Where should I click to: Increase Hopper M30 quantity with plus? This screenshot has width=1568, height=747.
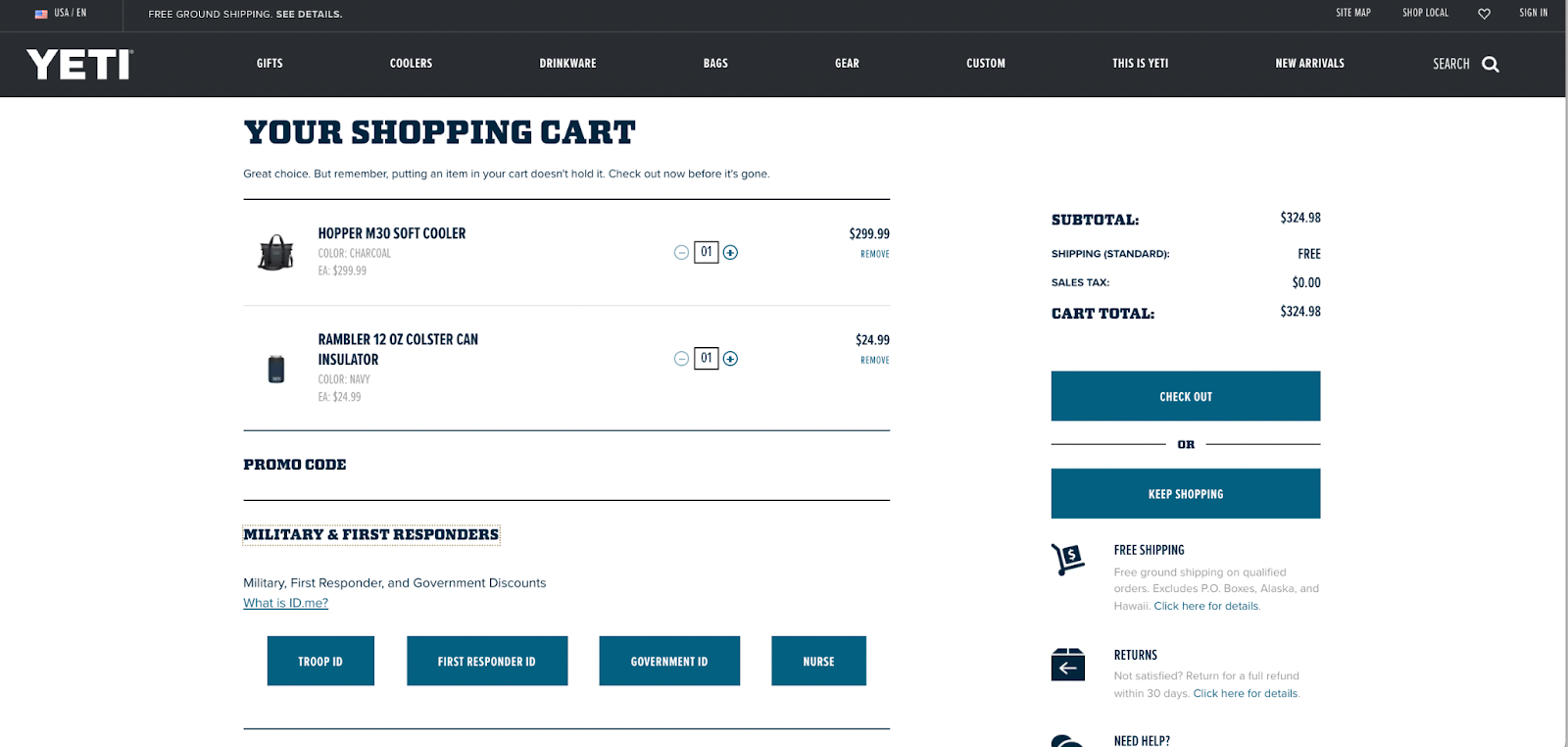(x=730, y=253)
